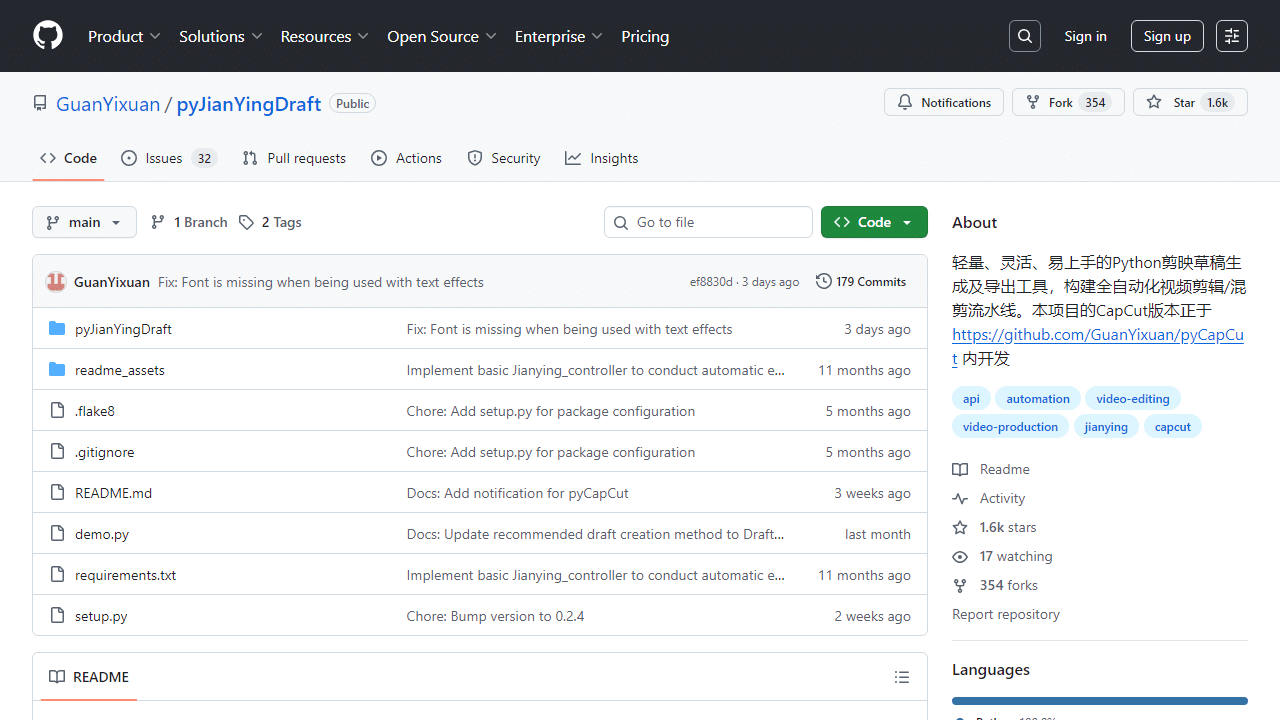Screen dimensions: 1280x720
Task: Expand the Open Source menu
Action: 441,36
